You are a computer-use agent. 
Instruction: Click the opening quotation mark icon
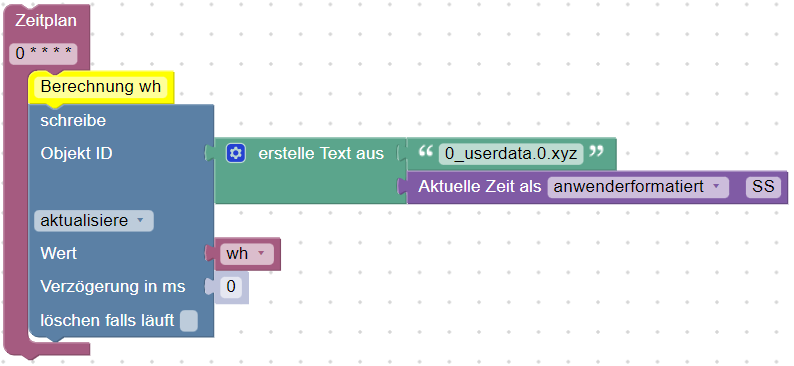pos(426,151)
